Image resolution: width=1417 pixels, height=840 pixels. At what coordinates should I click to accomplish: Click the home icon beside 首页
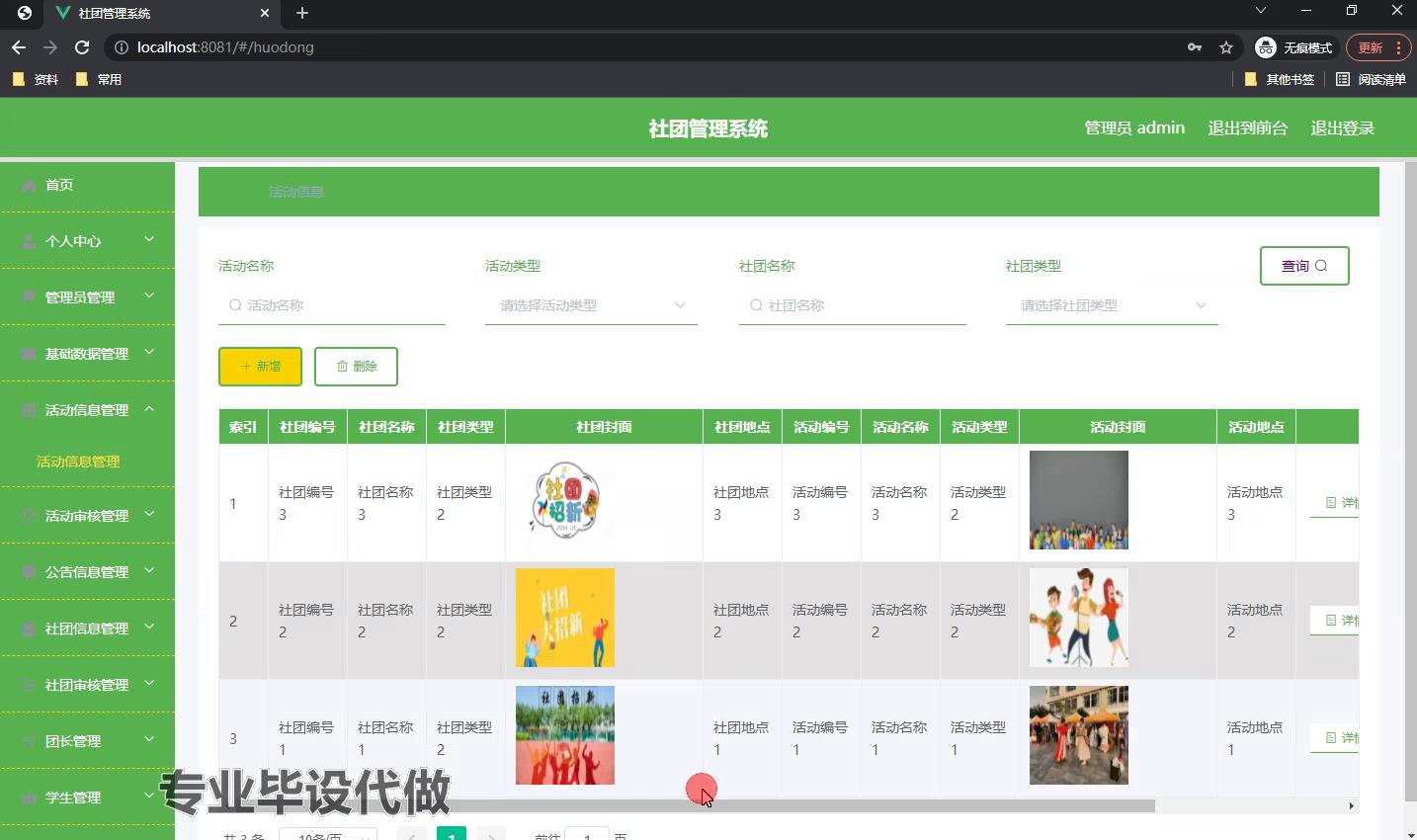click(x=29, y=186)
